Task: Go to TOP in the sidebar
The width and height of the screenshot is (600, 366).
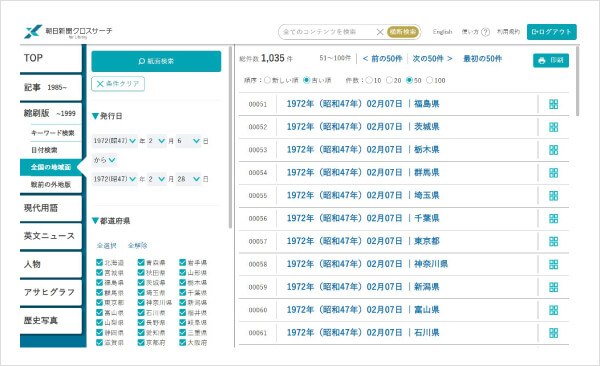Action: 51,58
